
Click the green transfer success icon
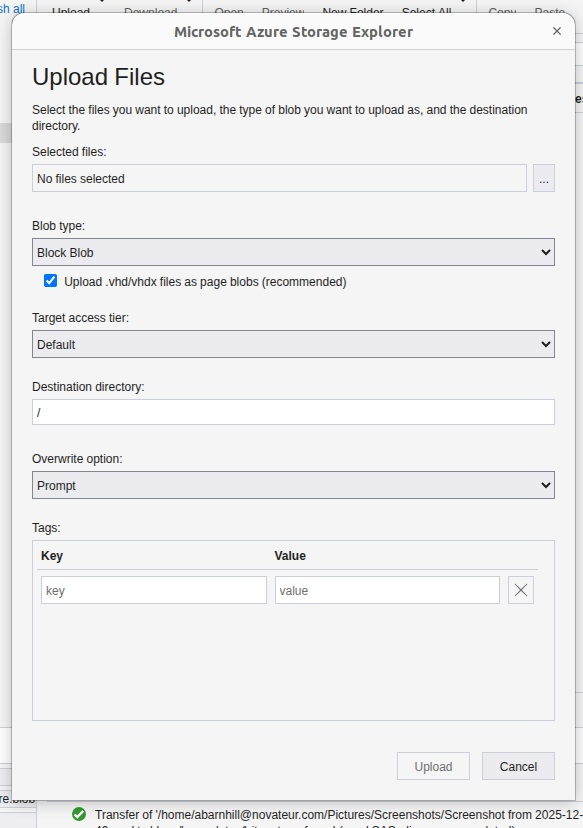79,814
